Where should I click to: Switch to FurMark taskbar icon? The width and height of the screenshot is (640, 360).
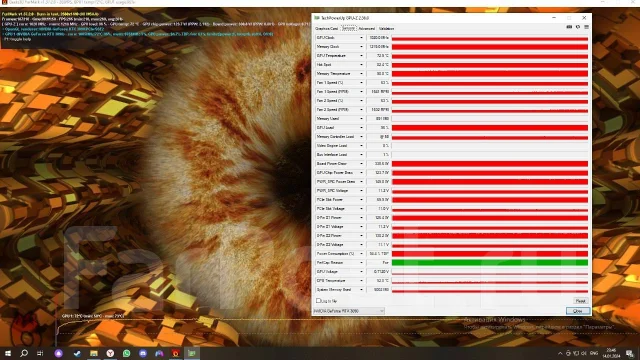coord(176,353)
